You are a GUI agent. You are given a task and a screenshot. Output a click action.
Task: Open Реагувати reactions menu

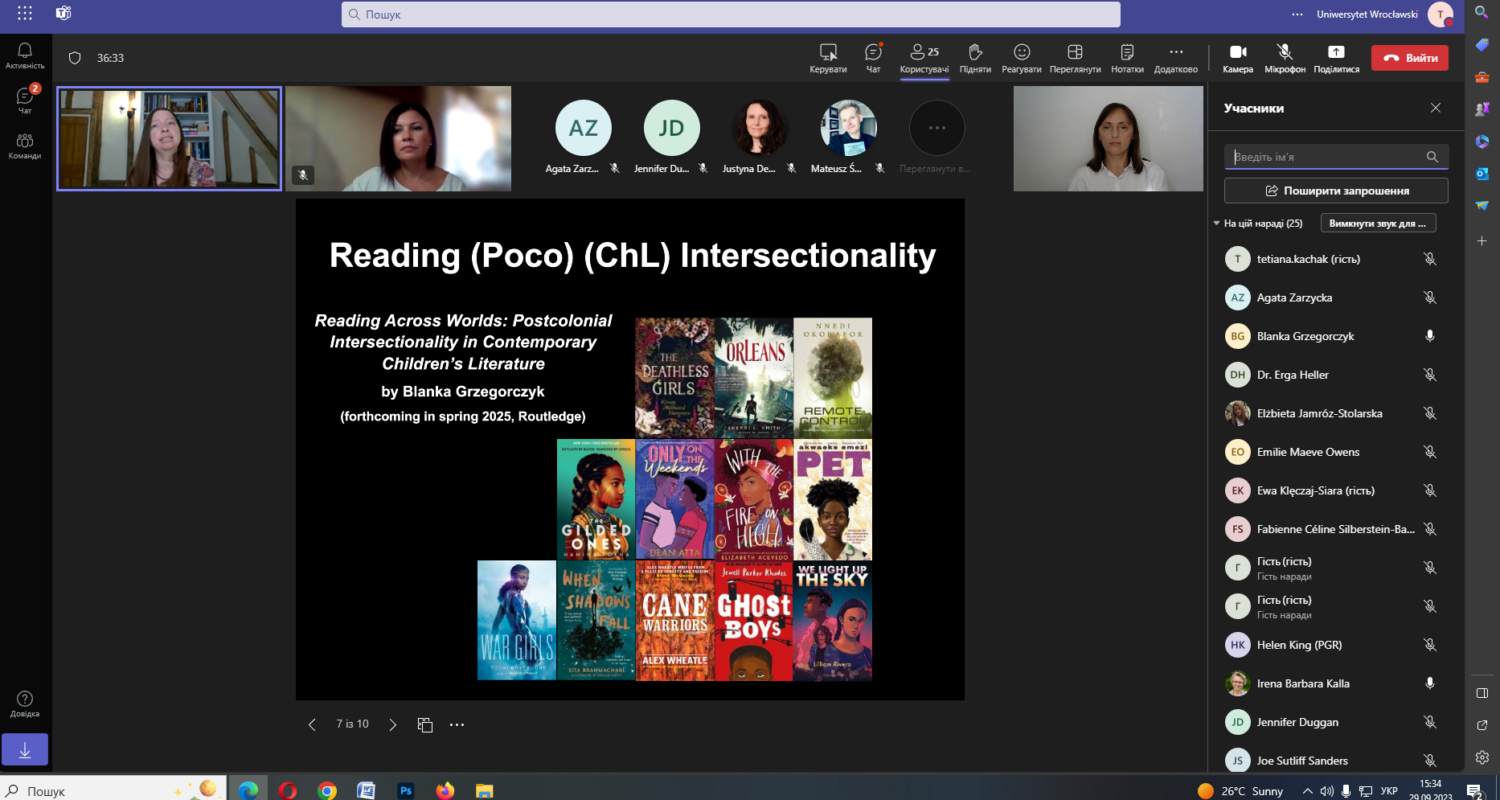tap(1021, 58)
